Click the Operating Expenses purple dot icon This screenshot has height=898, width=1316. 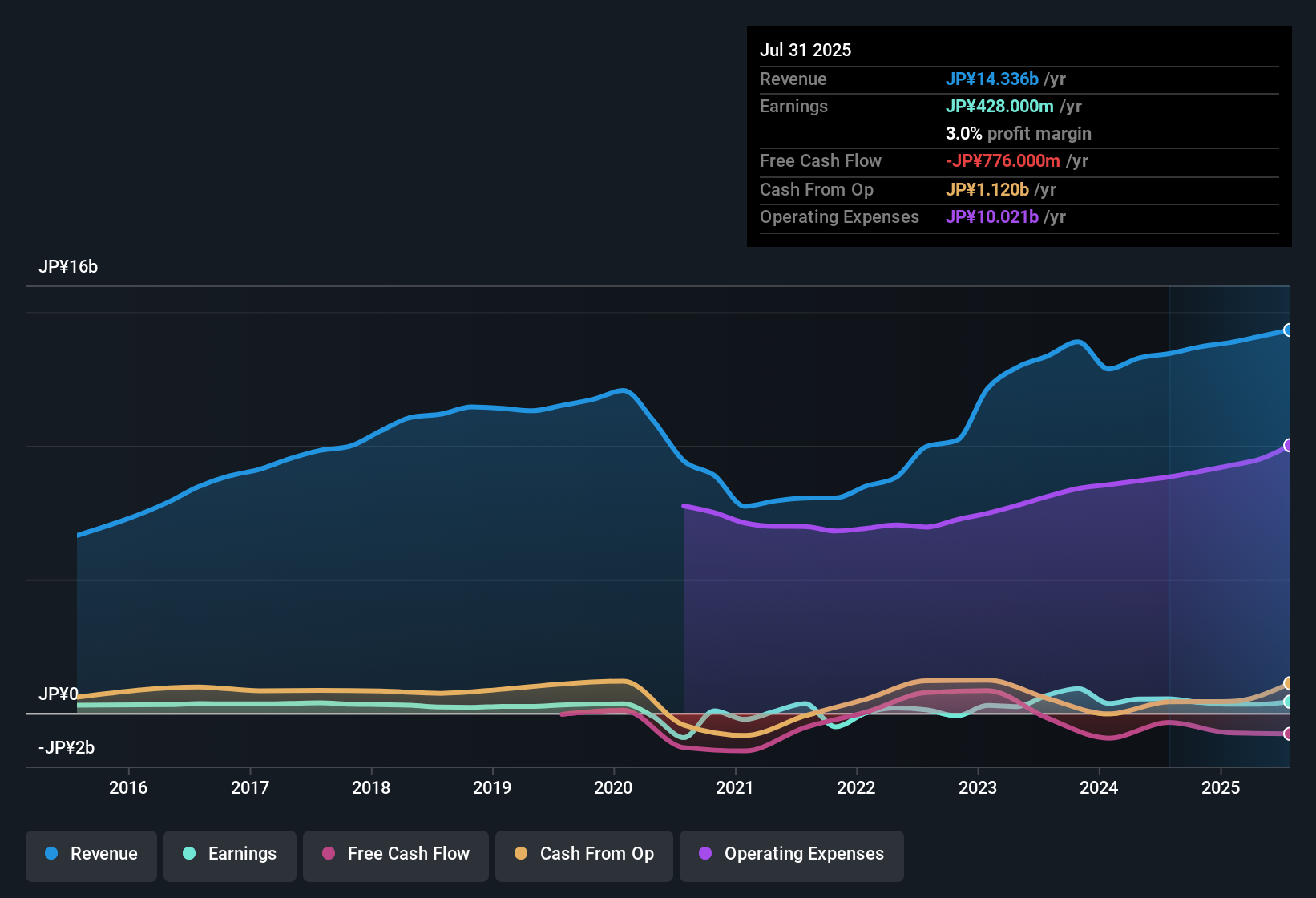pos(705,854)
